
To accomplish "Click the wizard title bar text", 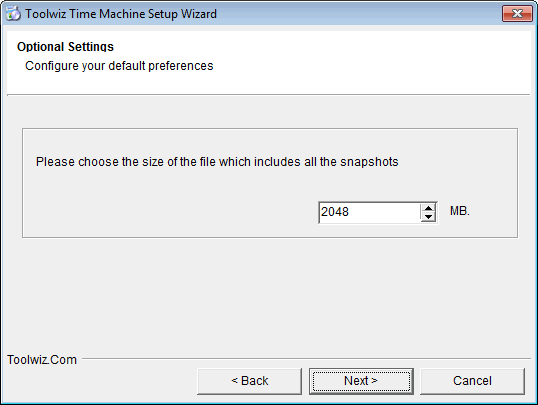I will click(121, 14).
